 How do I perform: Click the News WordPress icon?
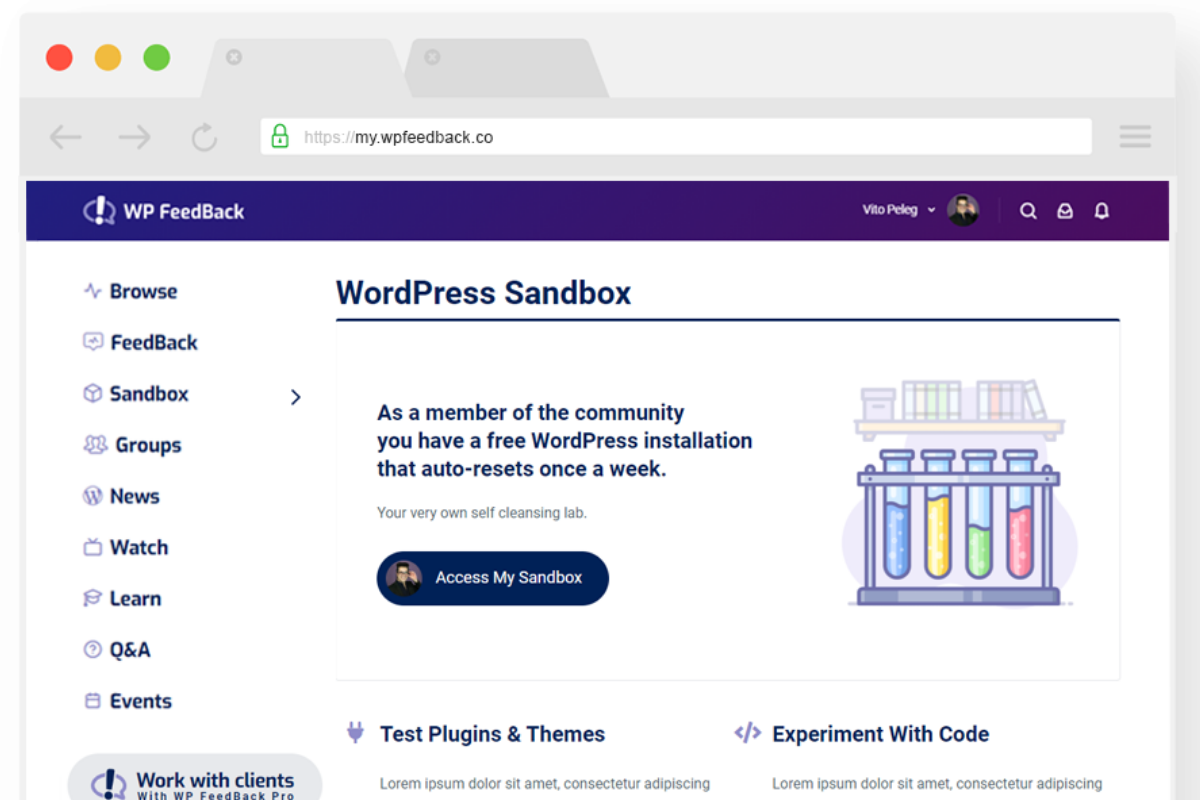93,496
